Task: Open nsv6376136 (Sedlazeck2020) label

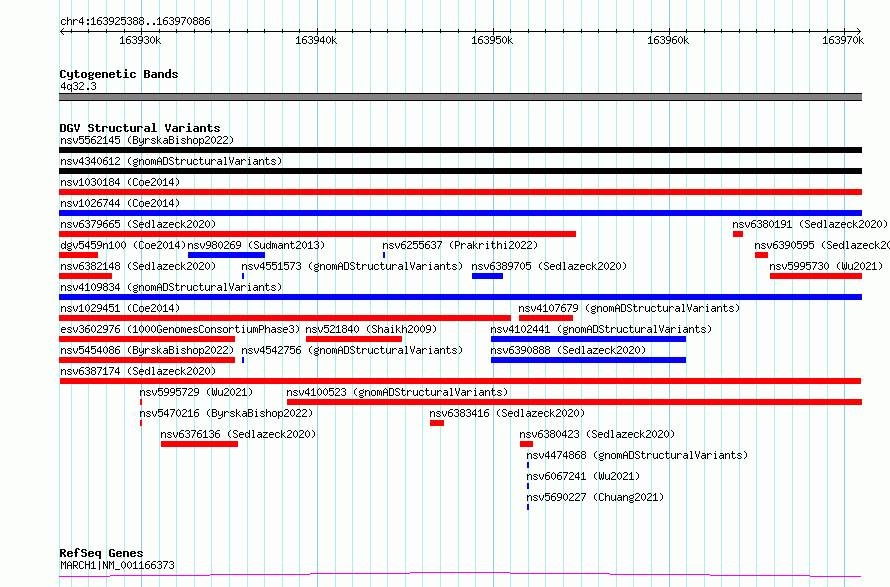Action: coord(238,434)
